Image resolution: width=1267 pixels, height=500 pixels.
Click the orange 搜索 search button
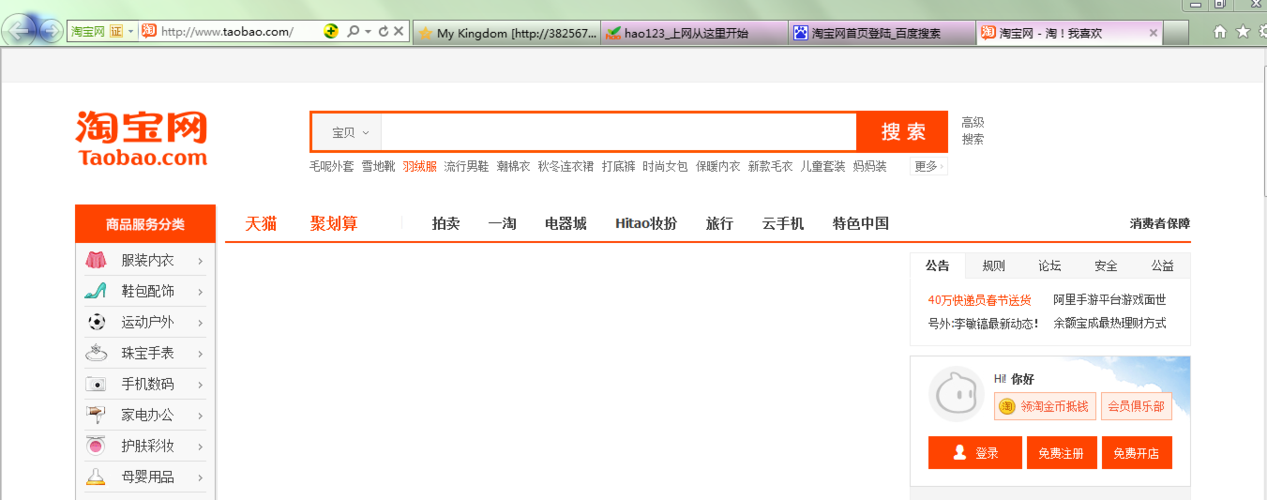click(903, 132)
